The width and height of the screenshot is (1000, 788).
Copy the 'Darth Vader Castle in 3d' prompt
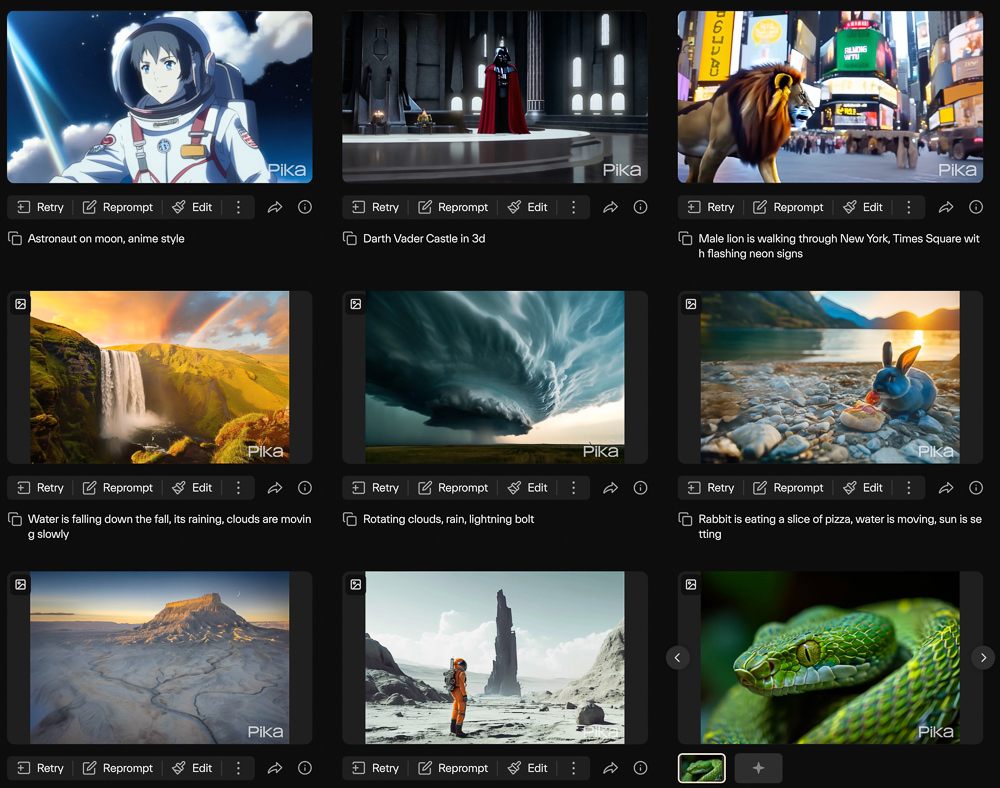click(x=349, y=238)
